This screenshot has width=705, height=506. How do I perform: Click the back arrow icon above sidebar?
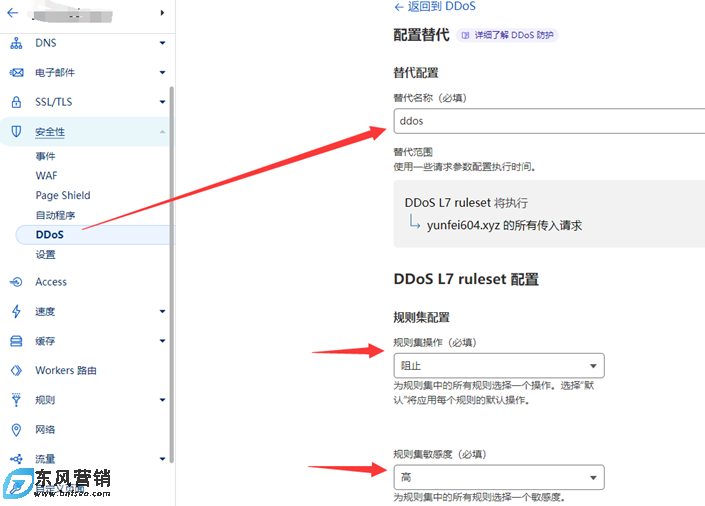click(x=13, y=13)
